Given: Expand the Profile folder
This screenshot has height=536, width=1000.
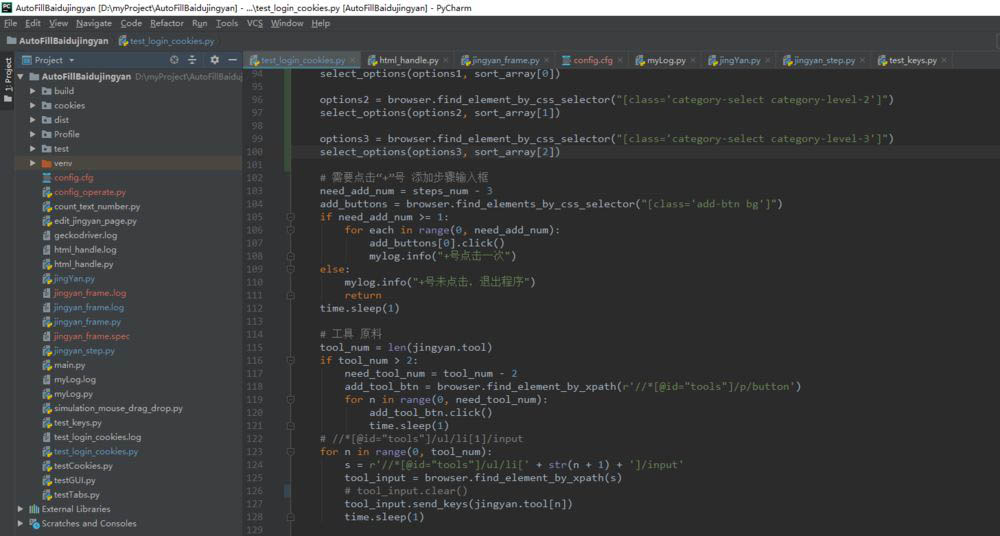Looking at the screenshot, I should (33, 134).
